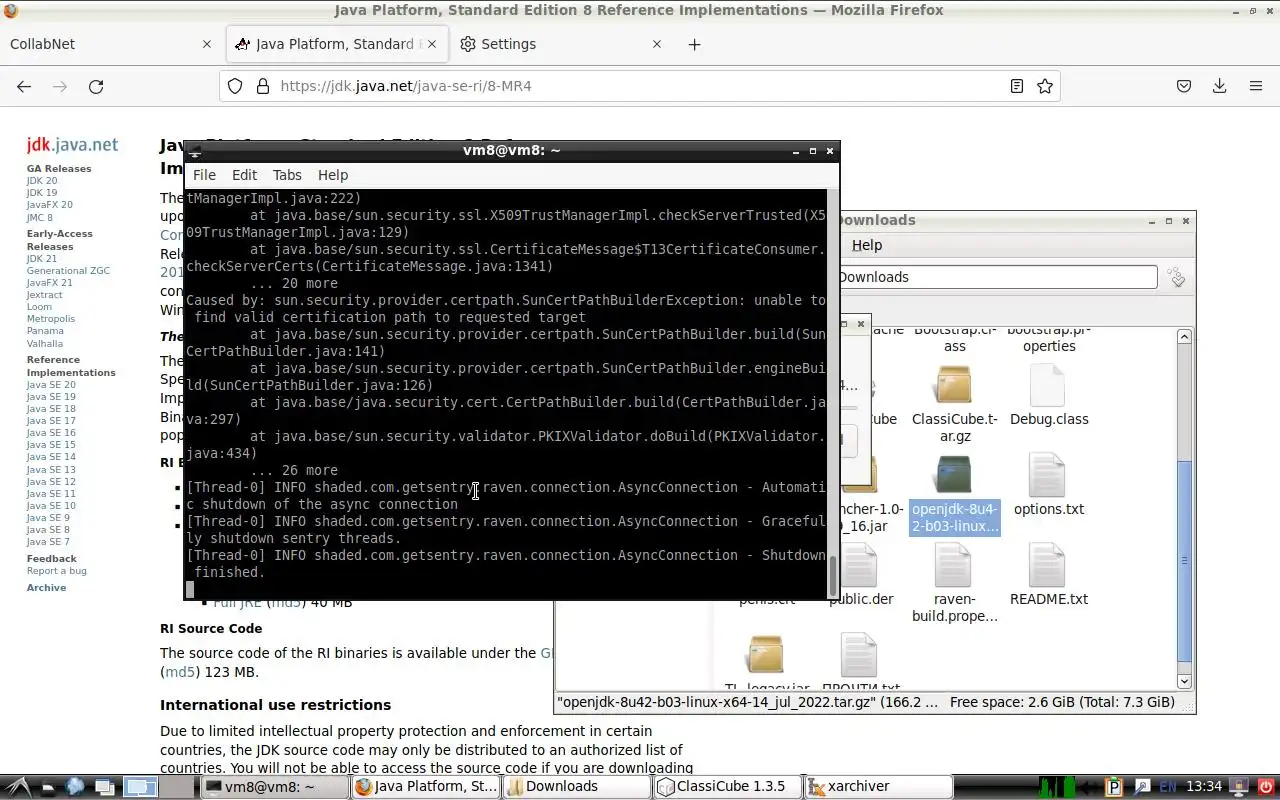Open JDK 20 link in sidebar
This screenshot has width=1280, height=800.
[42, 181]
